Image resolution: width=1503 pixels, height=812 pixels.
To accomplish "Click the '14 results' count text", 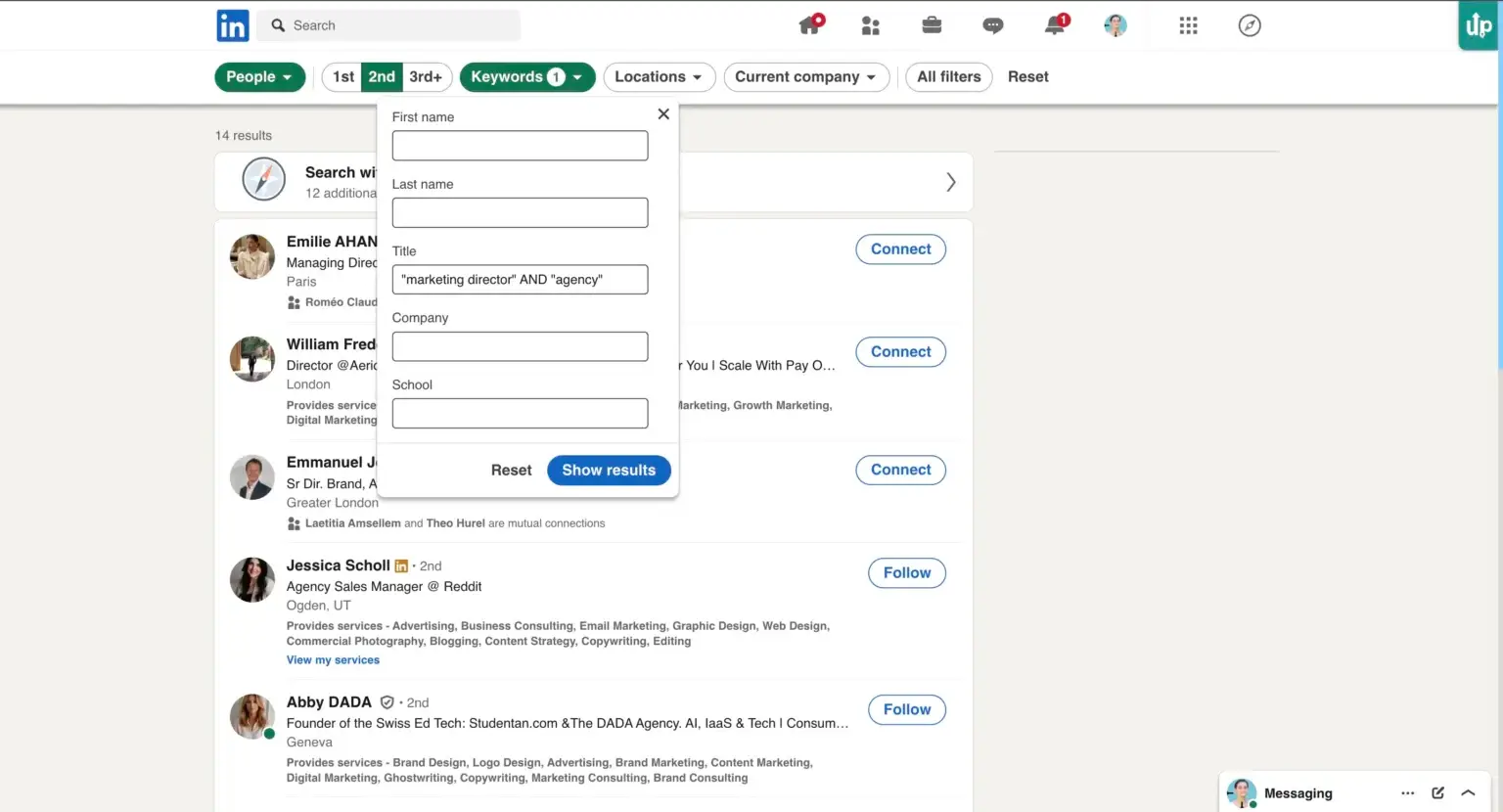I will [x=244, y=136].
